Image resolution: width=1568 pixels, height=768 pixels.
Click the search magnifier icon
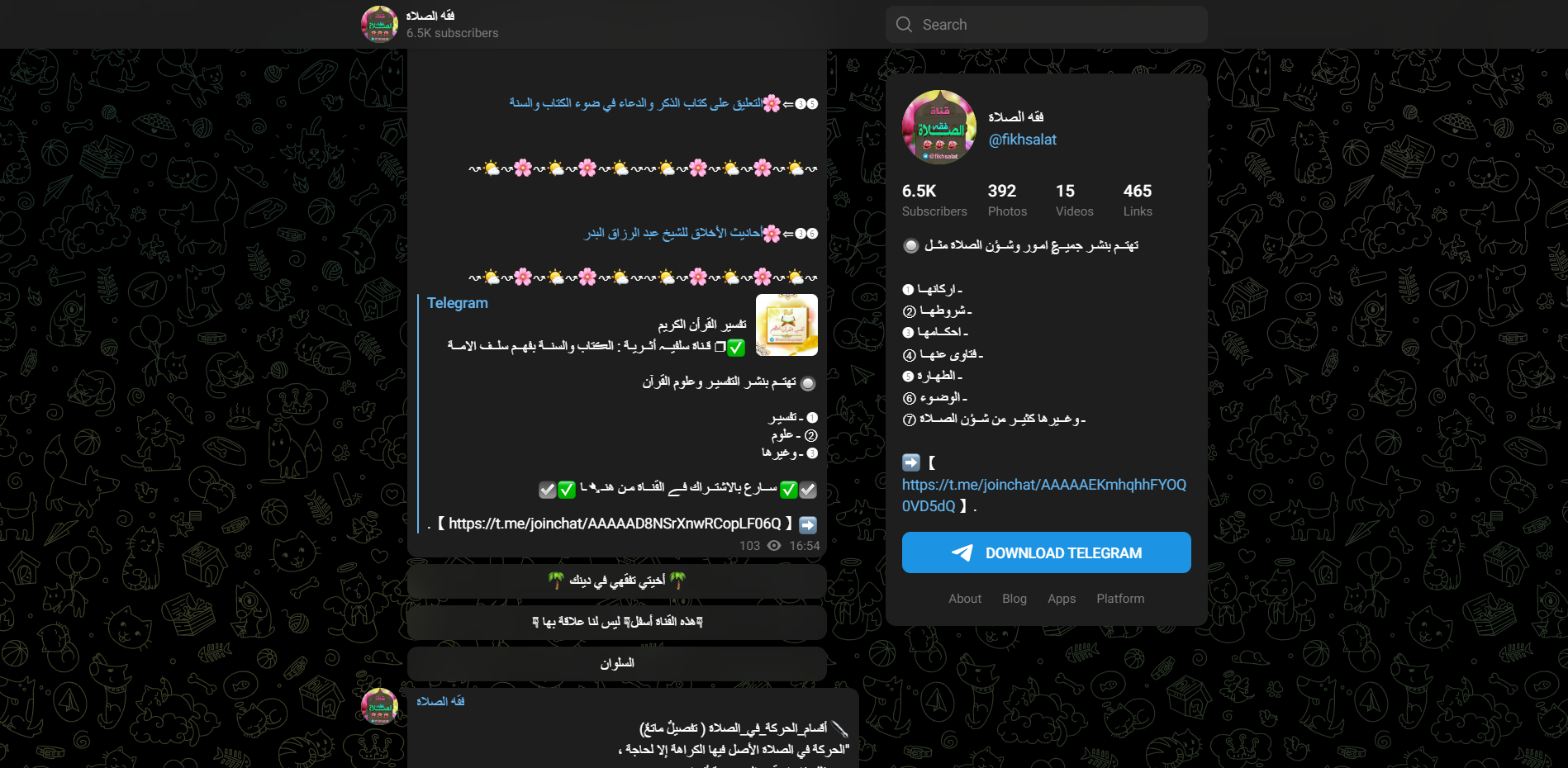904,25
